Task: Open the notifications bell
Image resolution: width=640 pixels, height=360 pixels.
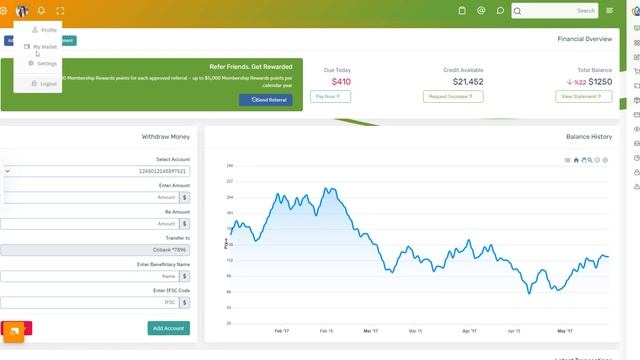Action: 41,11
